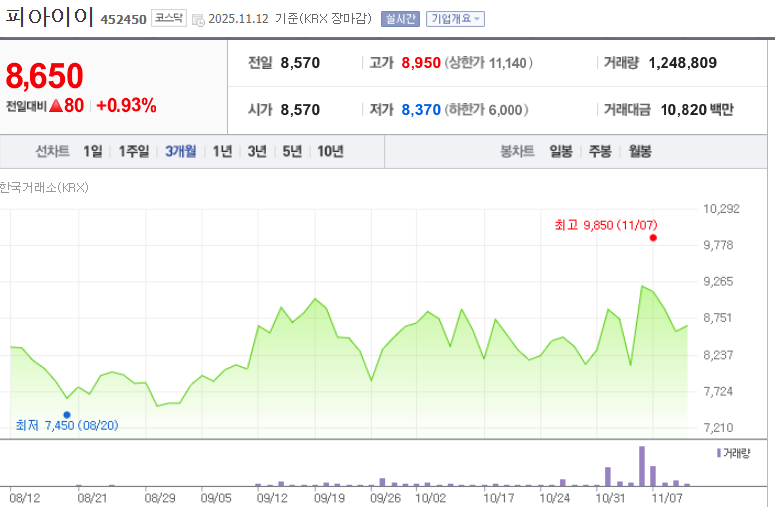Click the 전일 value 8,570
This screenshot has height=507, width=775.
[300, 63]
